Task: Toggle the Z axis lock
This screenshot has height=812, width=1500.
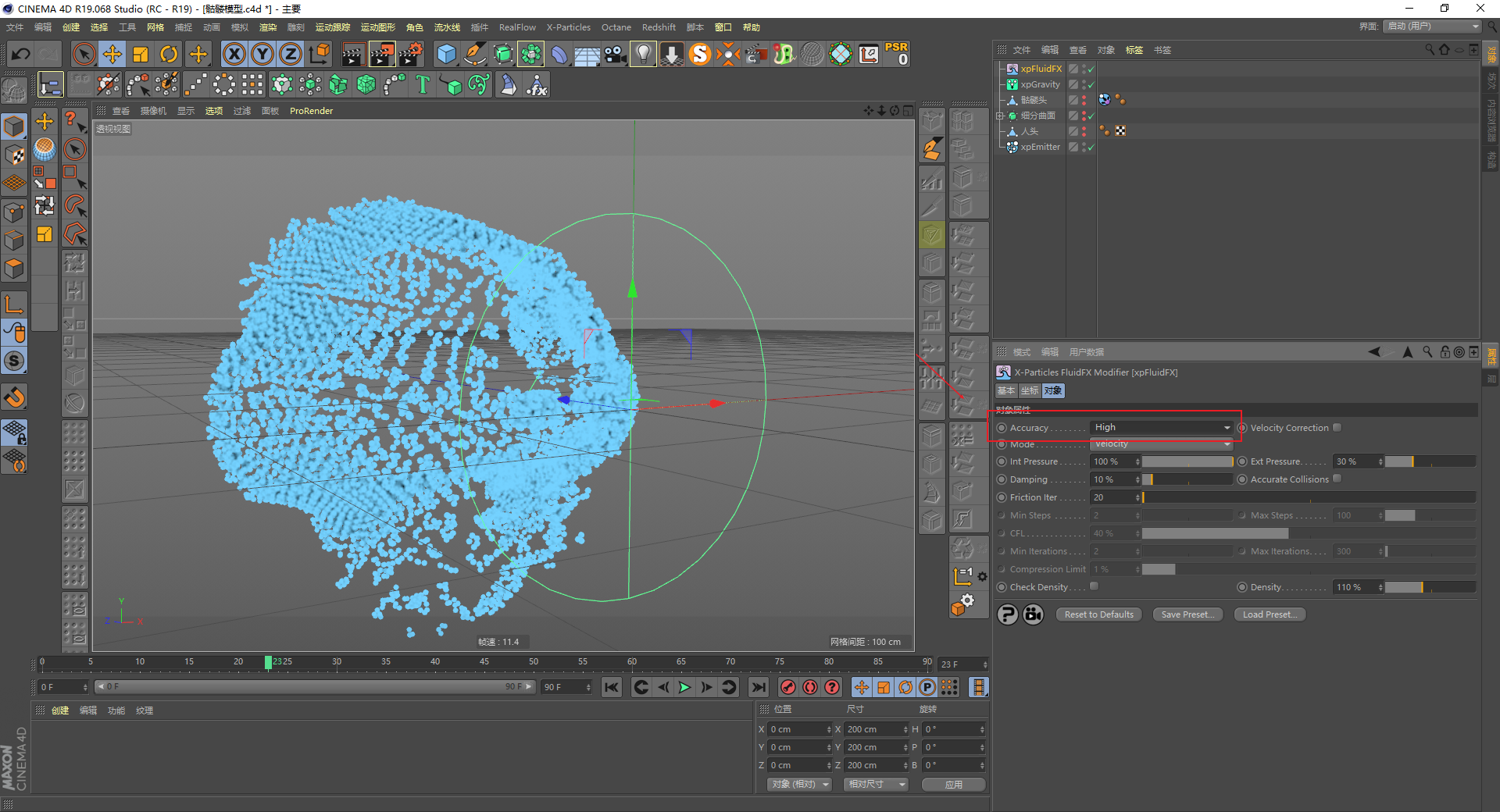Action: pos(291,54)
